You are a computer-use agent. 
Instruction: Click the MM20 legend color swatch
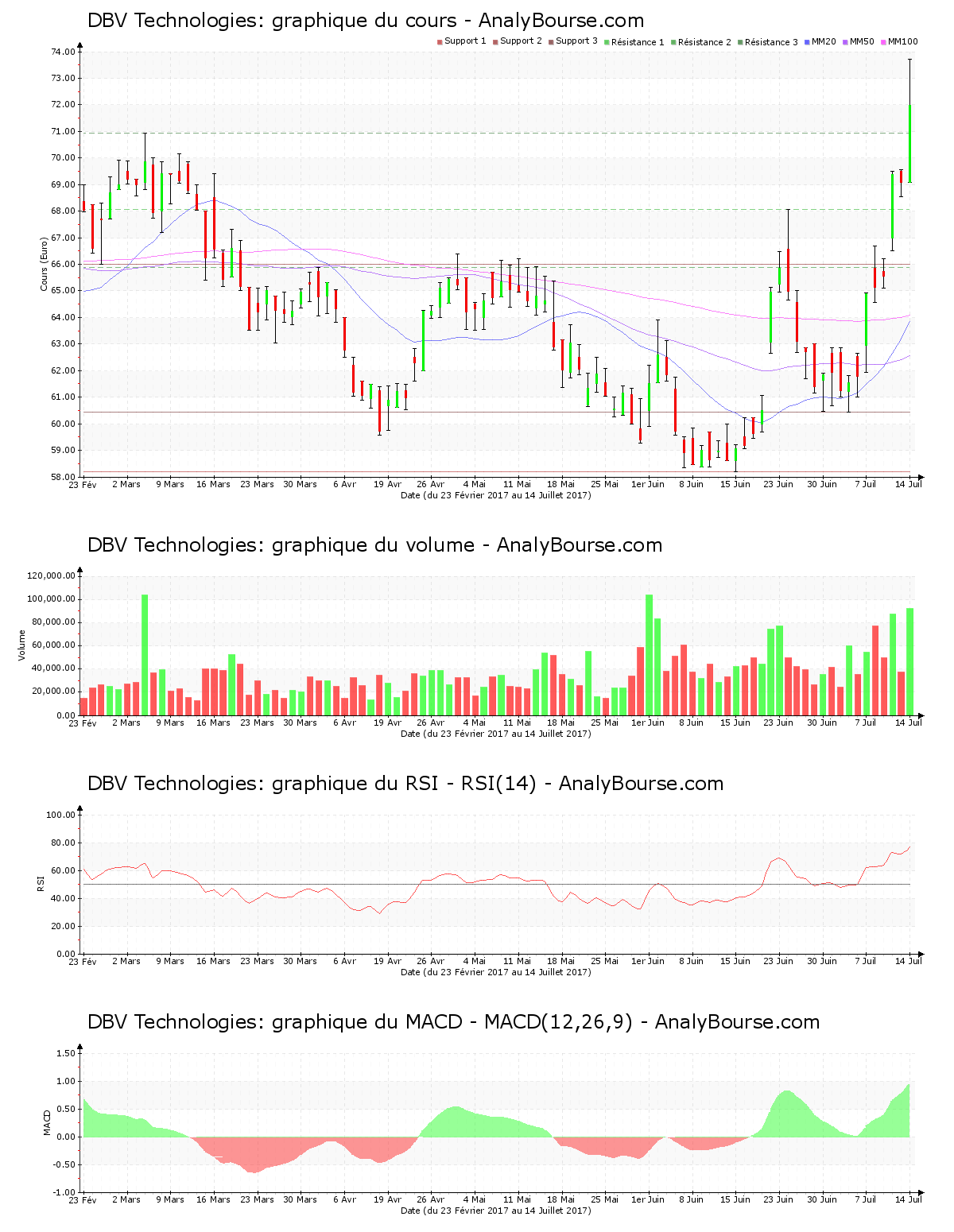coord(807,41)
